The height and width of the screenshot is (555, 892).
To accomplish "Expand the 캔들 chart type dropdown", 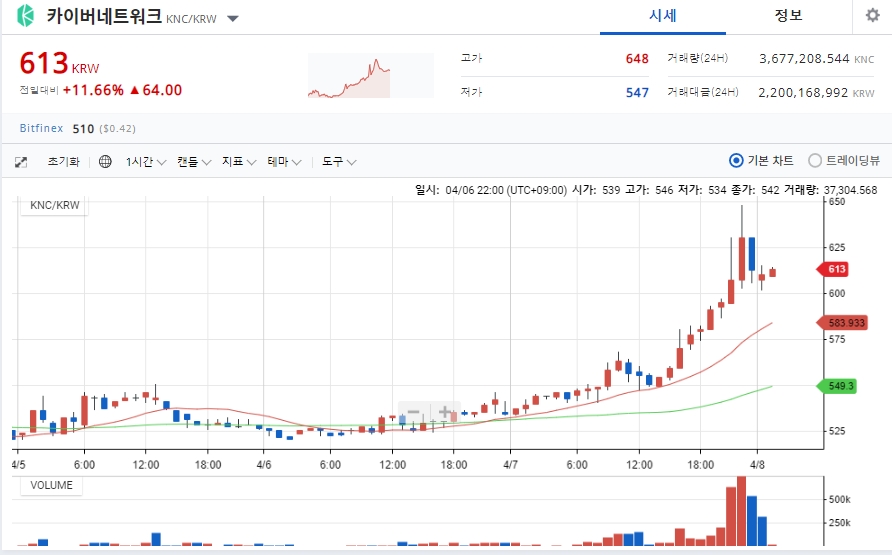I will click(x=194, y=162).
